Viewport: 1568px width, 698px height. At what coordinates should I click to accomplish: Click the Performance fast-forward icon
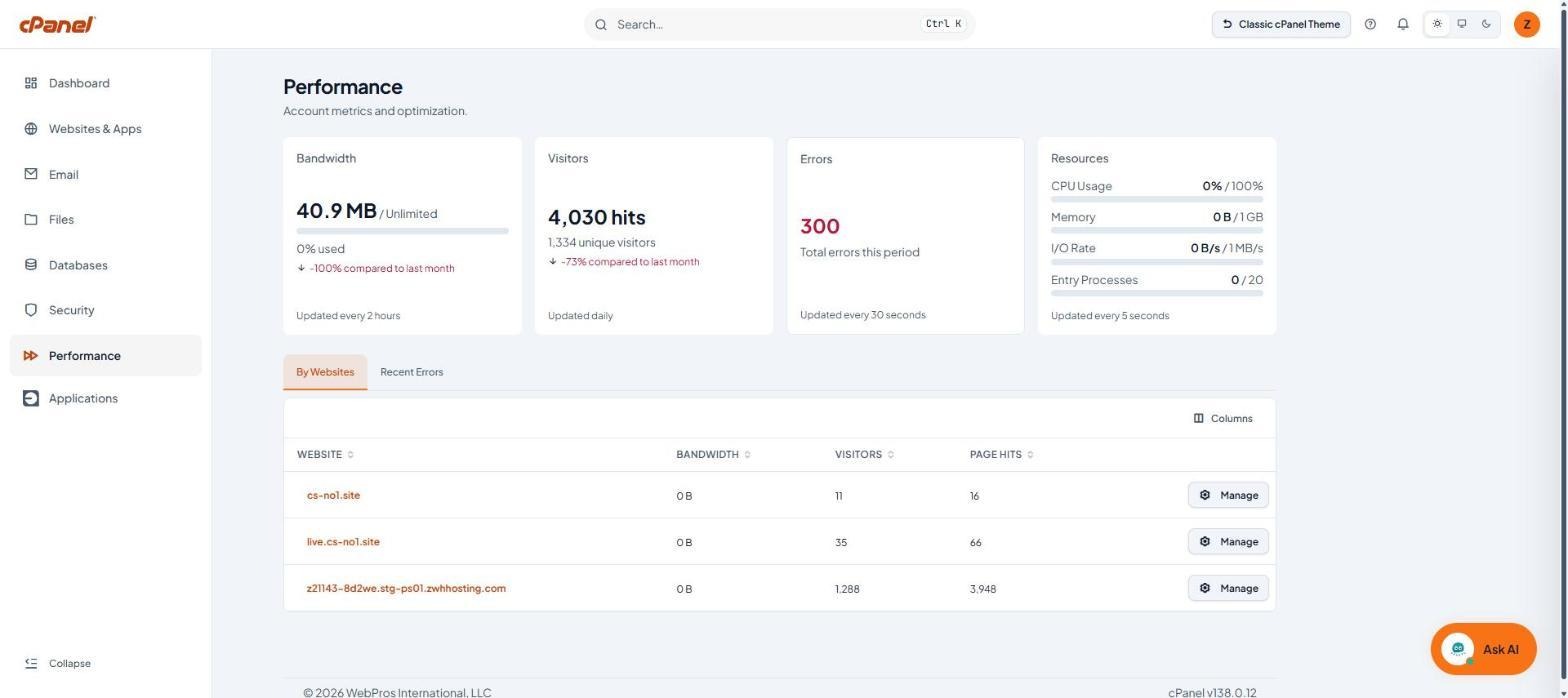click(31, 356)
